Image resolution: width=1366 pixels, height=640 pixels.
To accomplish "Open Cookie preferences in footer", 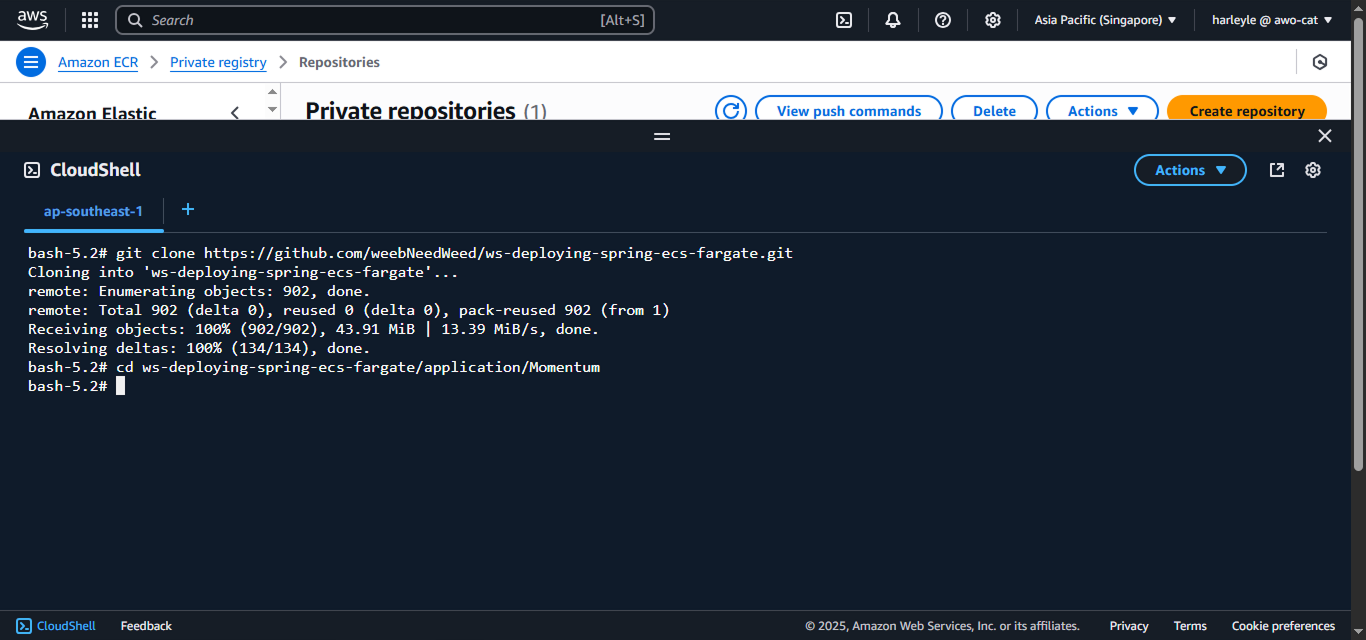I will tap(1283, 626).
